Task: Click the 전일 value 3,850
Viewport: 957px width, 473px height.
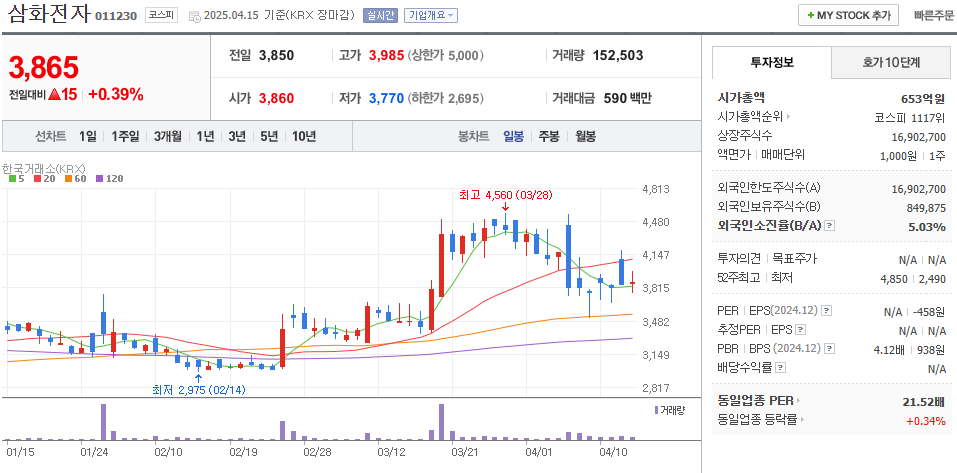Action: 276,56
